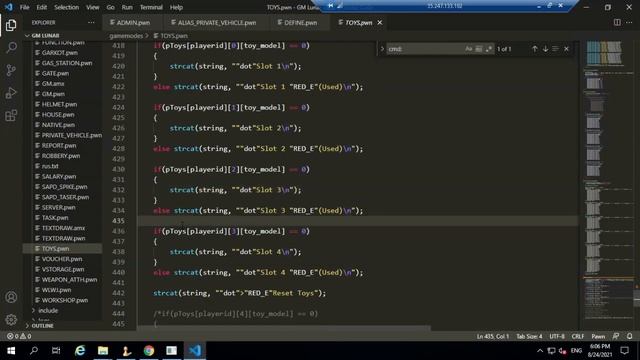Viewport: 640px width, 360px height.
Task: Open ROBBERY.pwn in explorer
Action: coord(61,156)
